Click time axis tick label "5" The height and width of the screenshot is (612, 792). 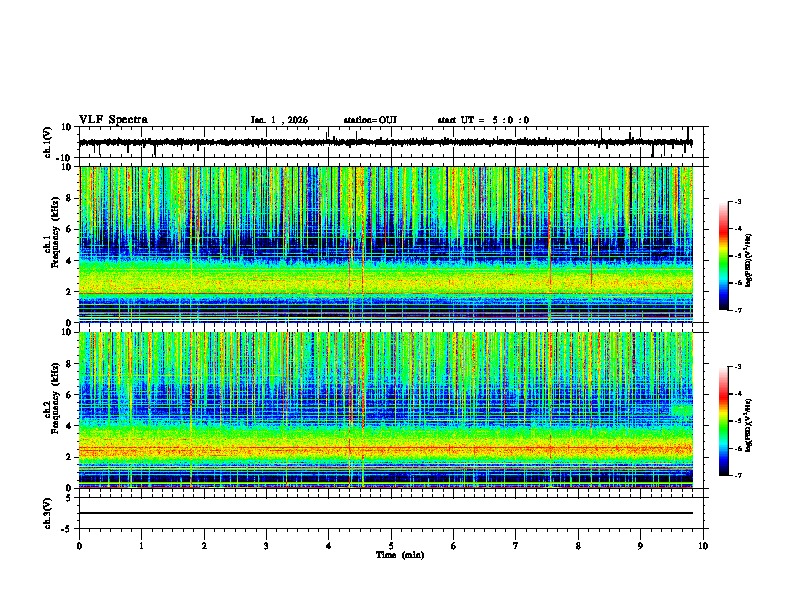click(x=391, y=546)
